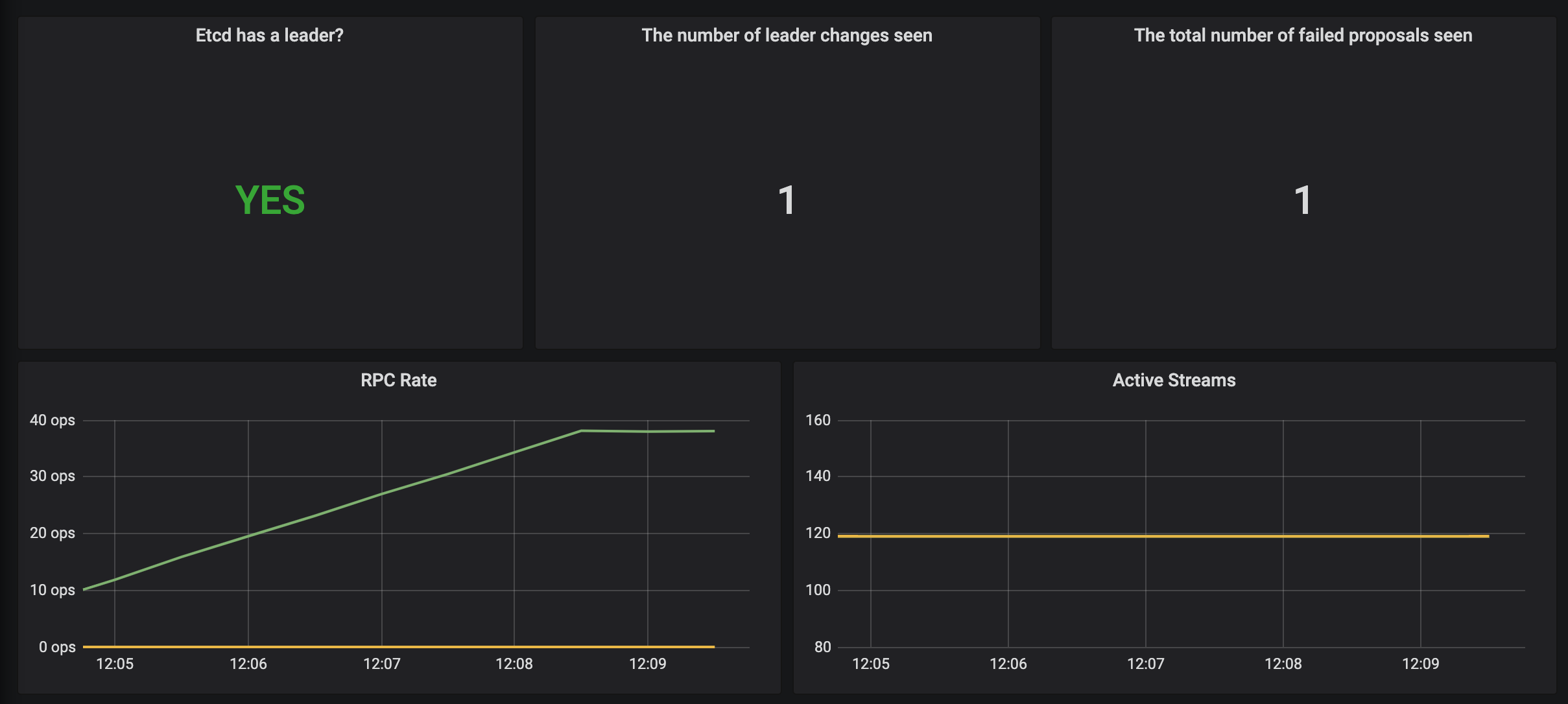
Task: Click the 12:06 tick on the Active Streams axis
Action: coord(1008,664)
